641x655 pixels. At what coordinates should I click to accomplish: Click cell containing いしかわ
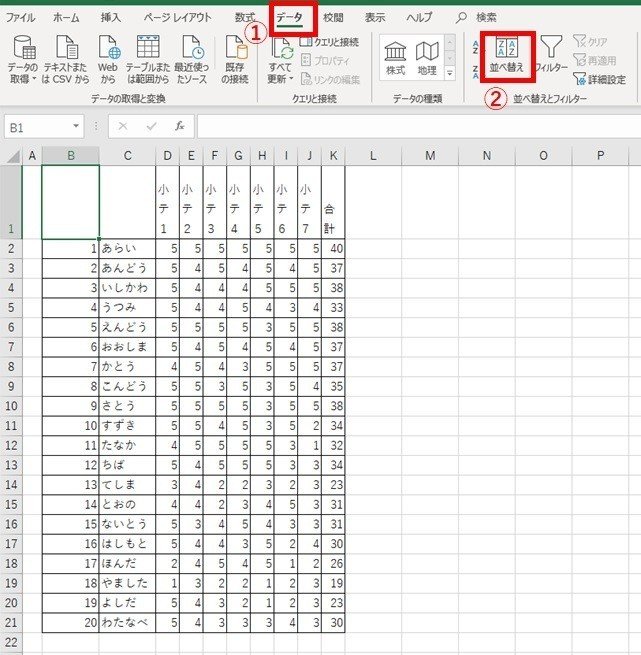(x=127, y=288)
